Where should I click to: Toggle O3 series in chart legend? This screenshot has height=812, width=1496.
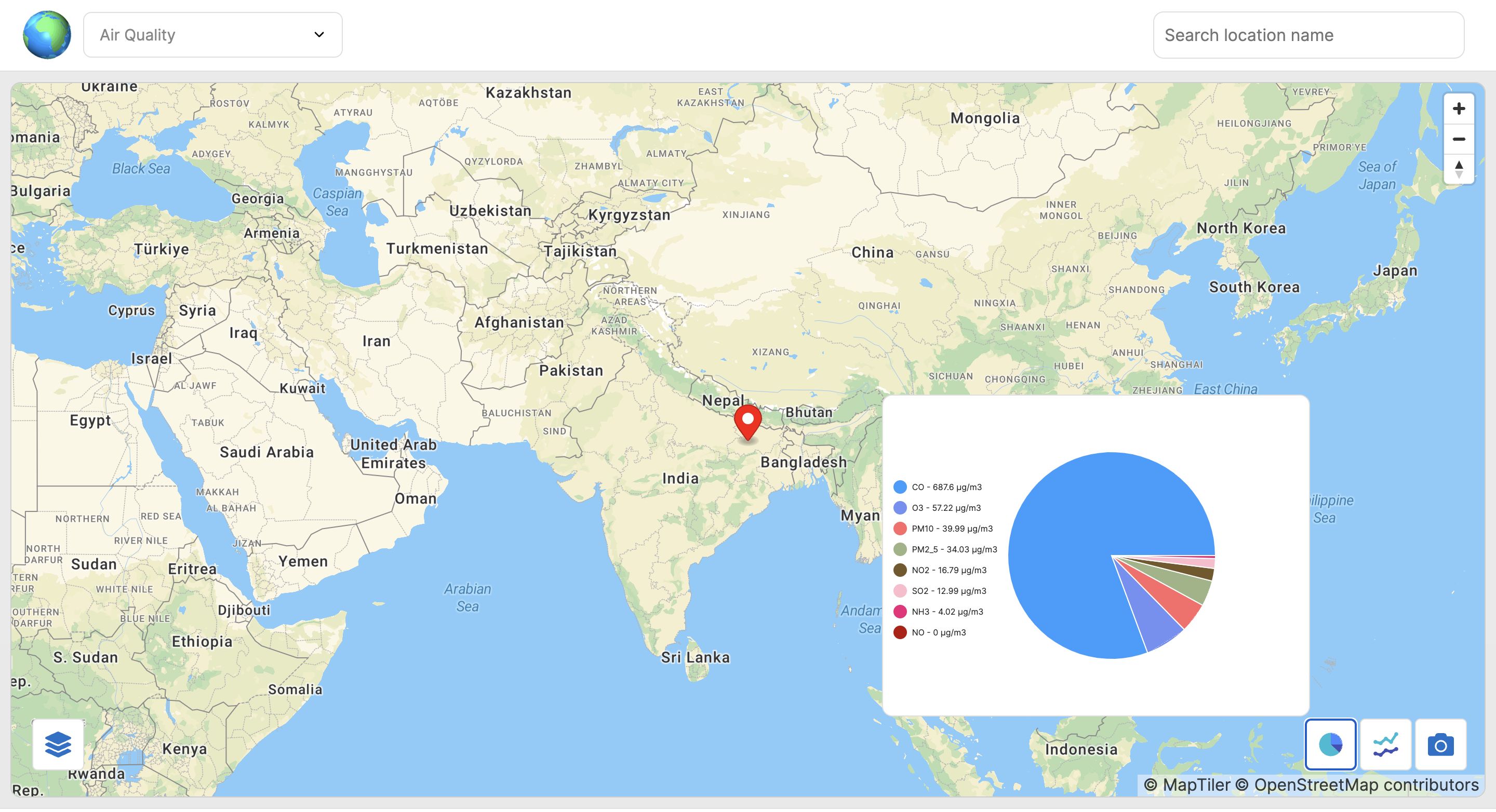pyautogui.click(x=945, y=508)
